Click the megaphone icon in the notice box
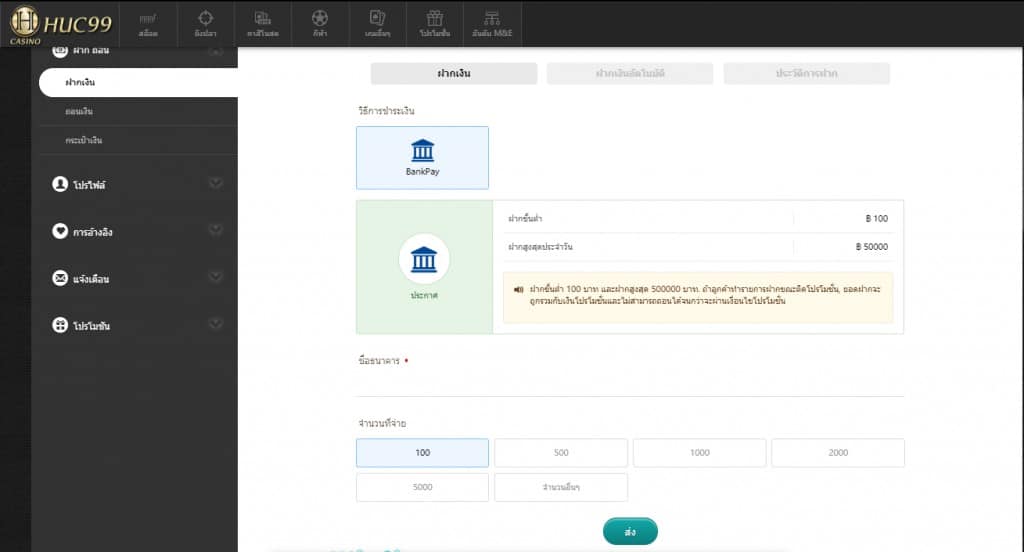Image resolution: width=1024 pixels, height=552 pixels. pyautogui.click(x=519, y=289)
